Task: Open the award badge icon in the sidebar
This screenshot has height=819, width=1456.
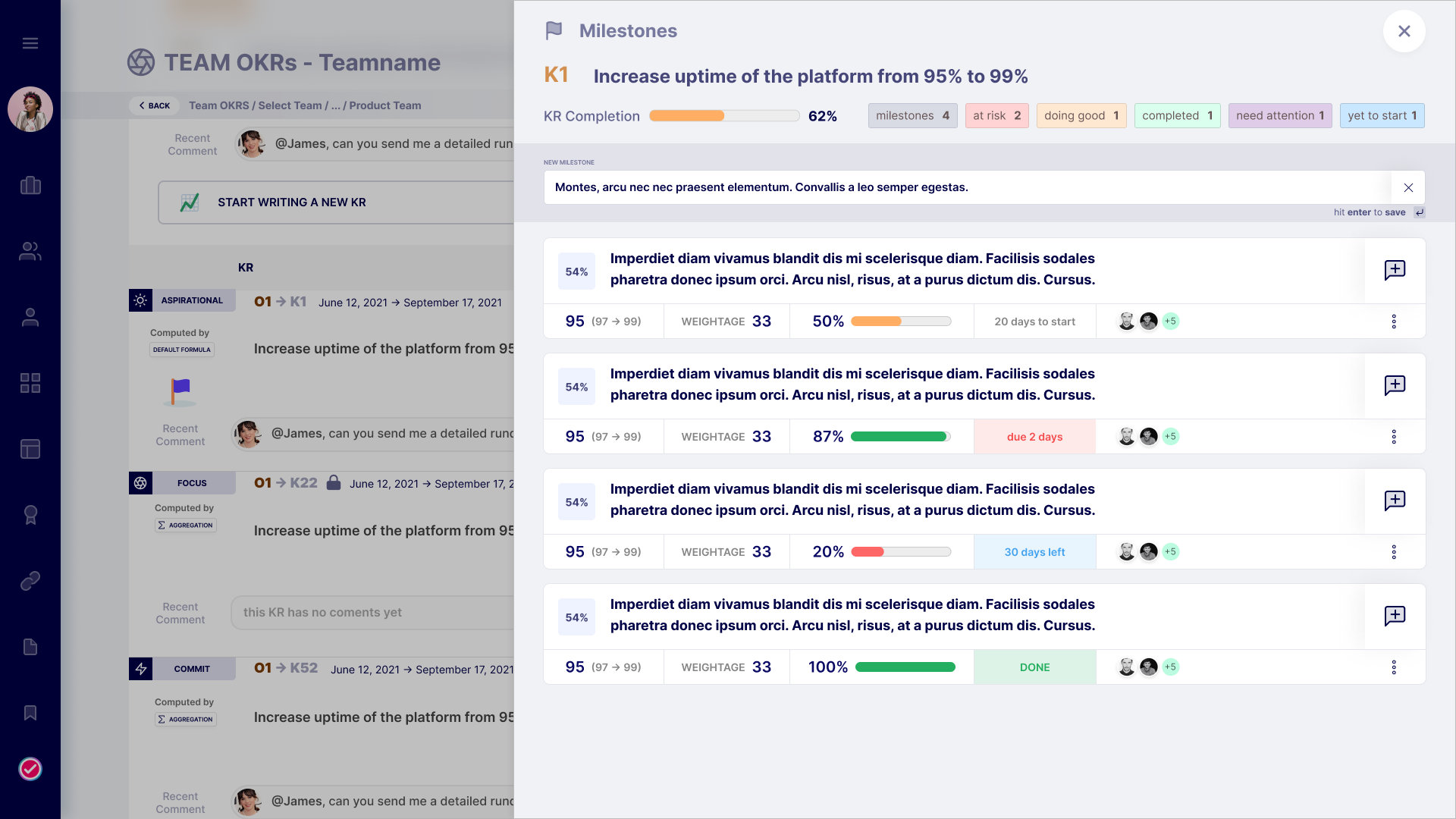Action: pyautogui.click(x=30, y=515)
